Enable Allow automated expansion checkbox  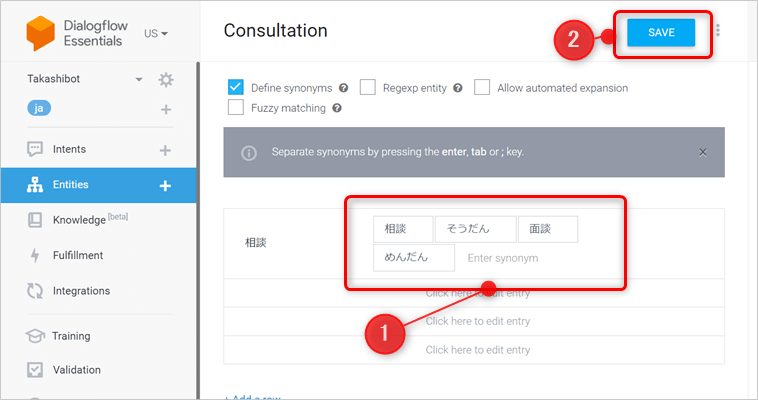click(x=482, y=88)
